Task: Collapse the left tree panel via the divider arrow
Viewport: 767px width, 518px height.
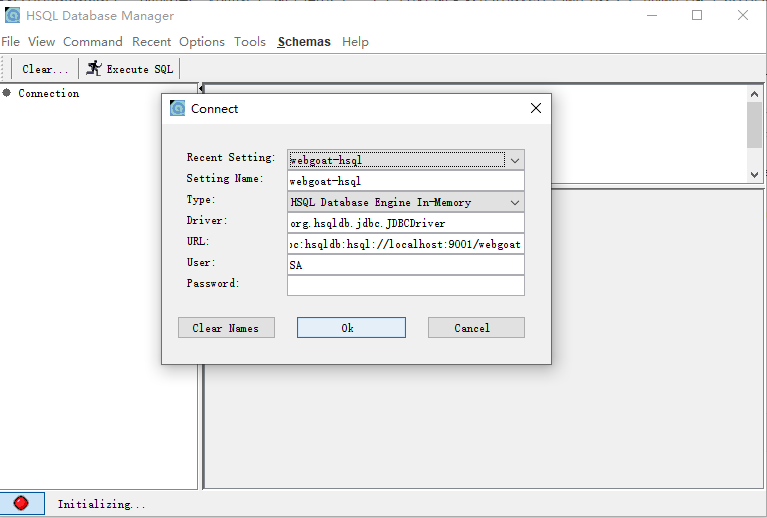Action: (201, 88)
